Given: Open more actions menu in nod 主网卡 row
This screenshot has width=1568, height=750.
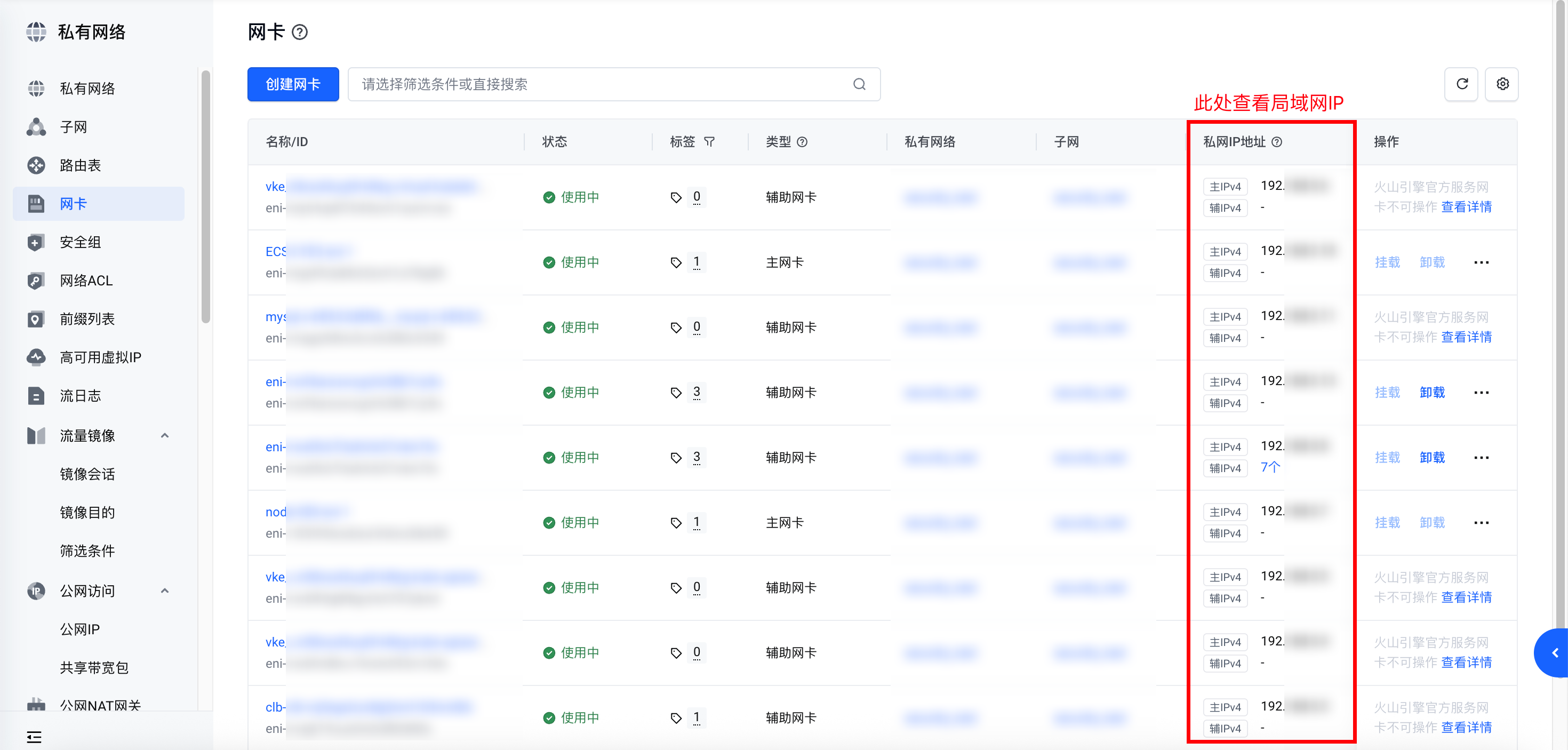Looking at the screenshot, I should click(x=1481, y=522).
